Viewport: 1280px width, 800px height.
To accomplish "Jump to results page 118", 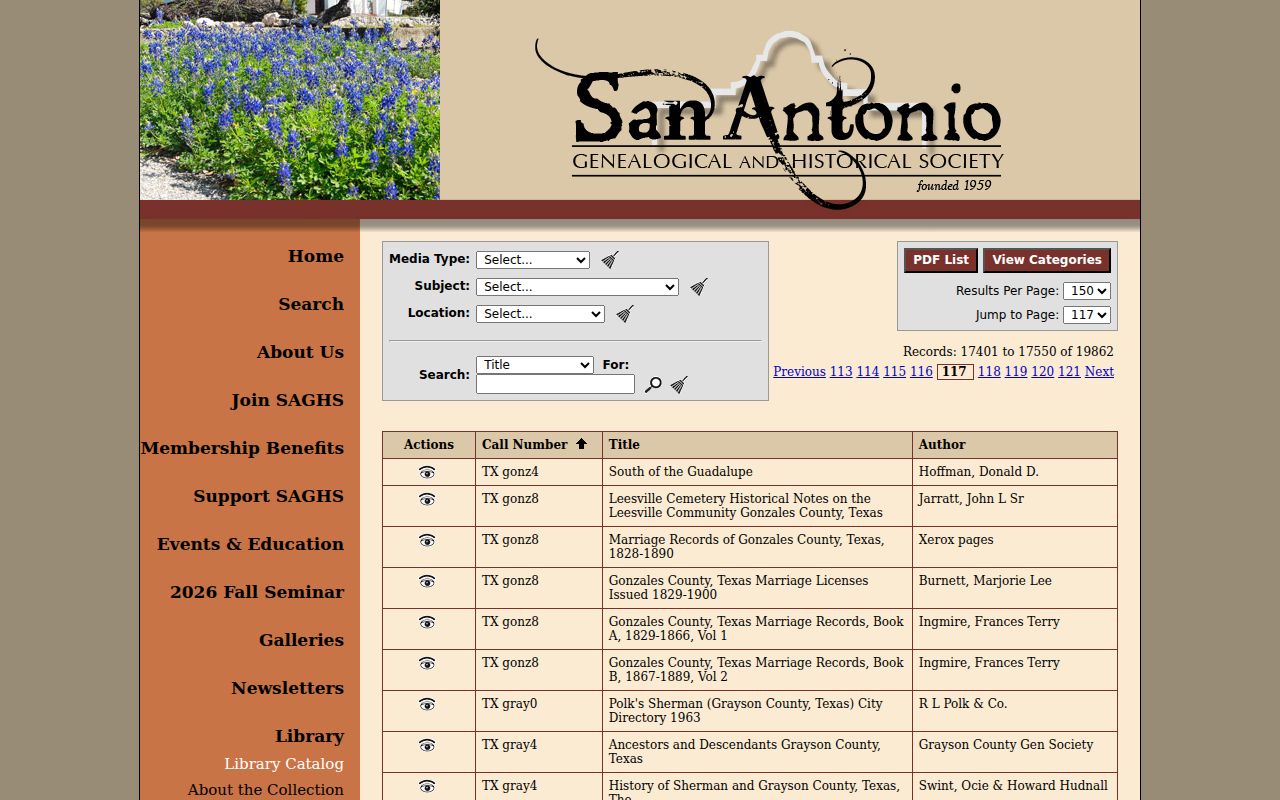I will 989,372.
